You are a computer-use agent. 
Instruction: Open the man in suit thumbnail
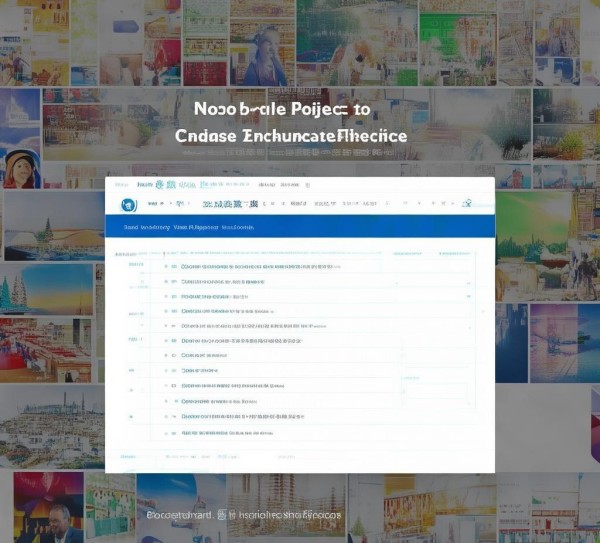(48, 507)
